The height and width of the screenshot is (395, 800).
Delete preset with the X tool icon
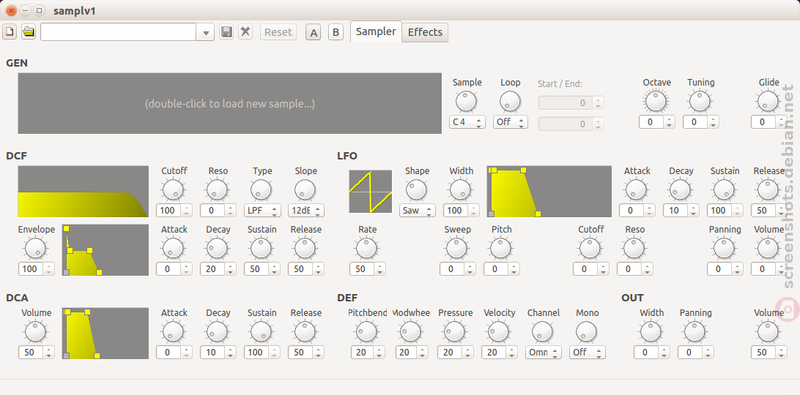tap(245, 32)
